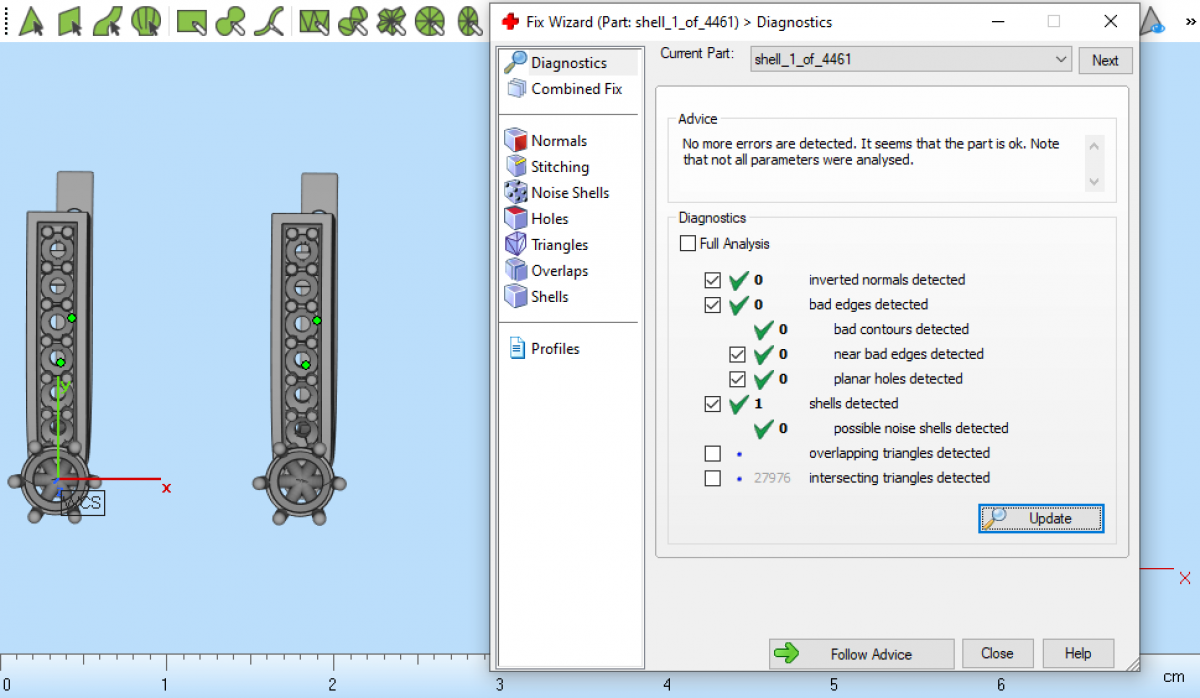Click the Update button
Viewport: 1200px width, 698px height.
click(x=1040, y=518)
